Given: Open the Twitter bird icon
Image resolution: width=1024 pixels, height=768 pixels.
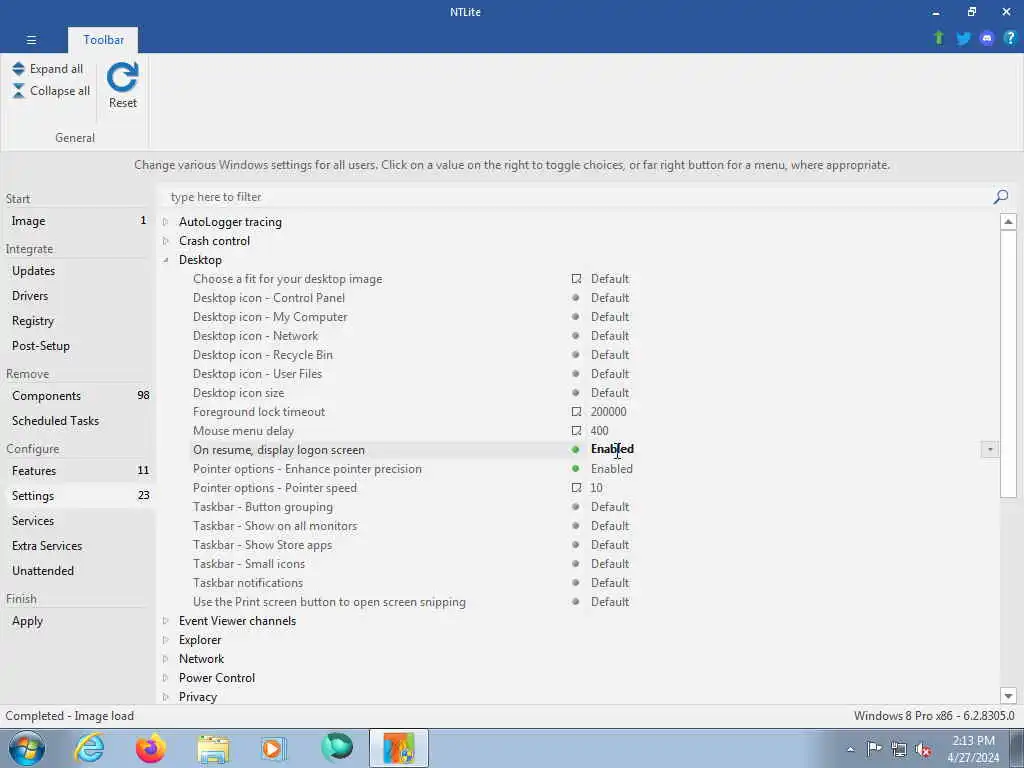Looking at the screenshot, I should click(x=963, y=39).
